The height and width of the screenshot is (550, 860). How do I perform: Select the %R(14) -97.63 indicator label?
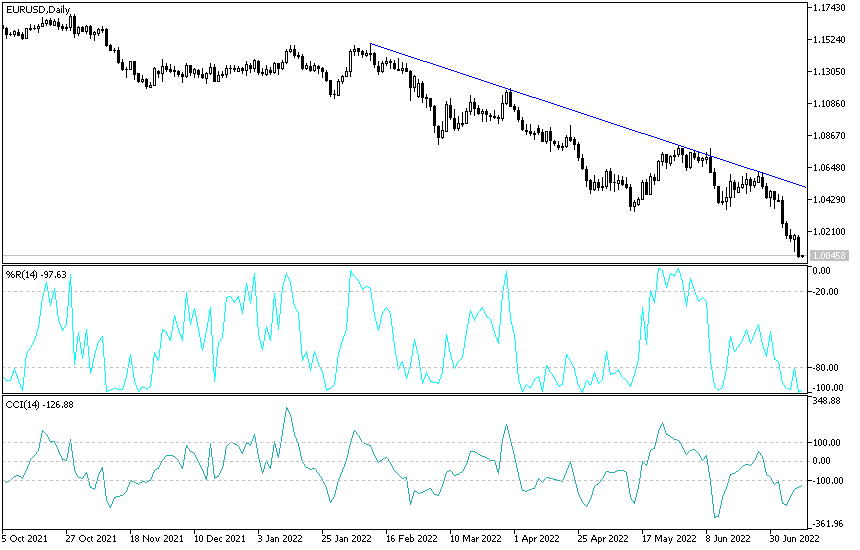coord(36,274)
